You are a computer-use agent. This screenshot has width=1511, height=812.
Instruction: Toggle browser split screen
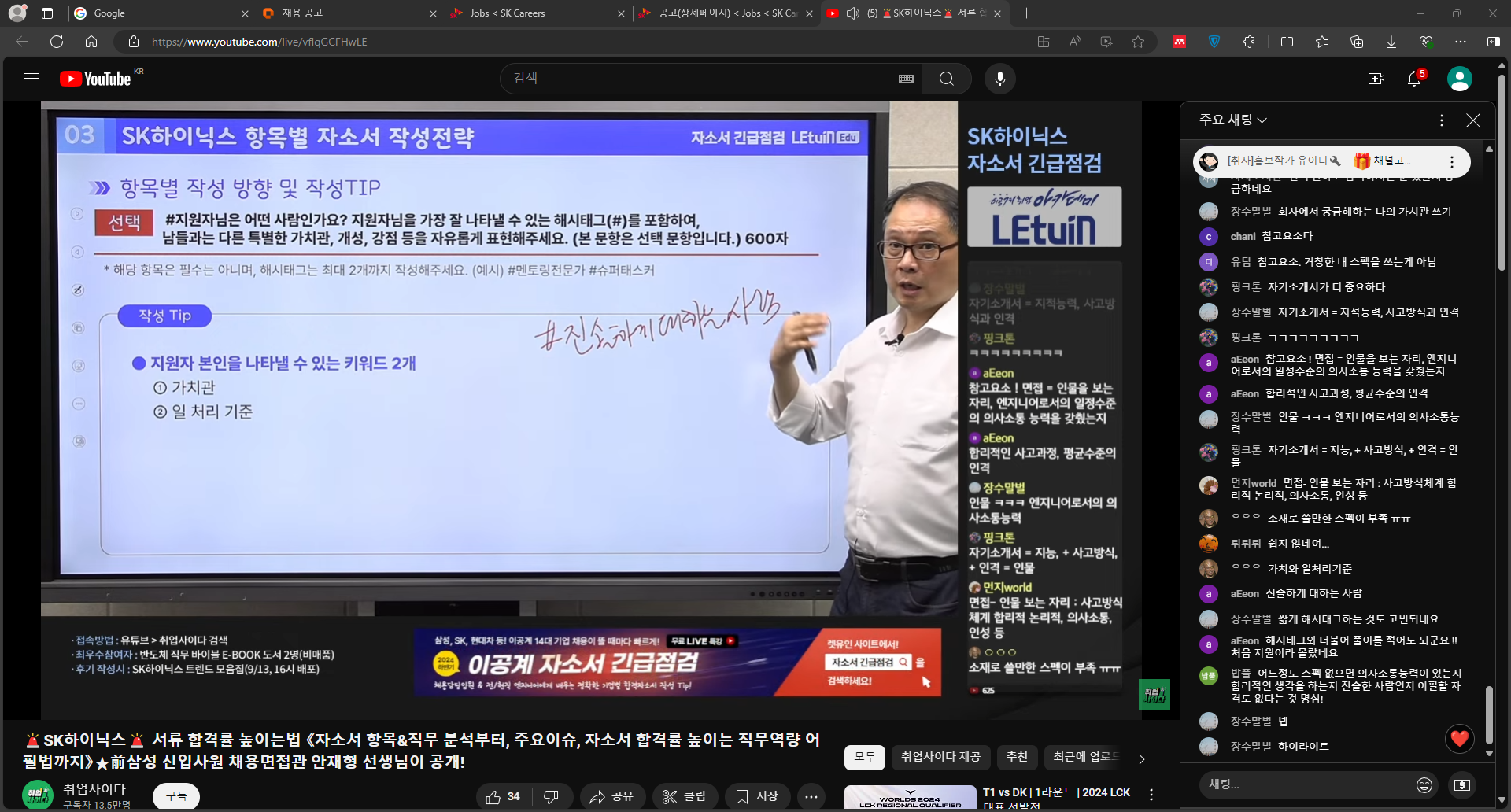click(x=1287, y=42)
